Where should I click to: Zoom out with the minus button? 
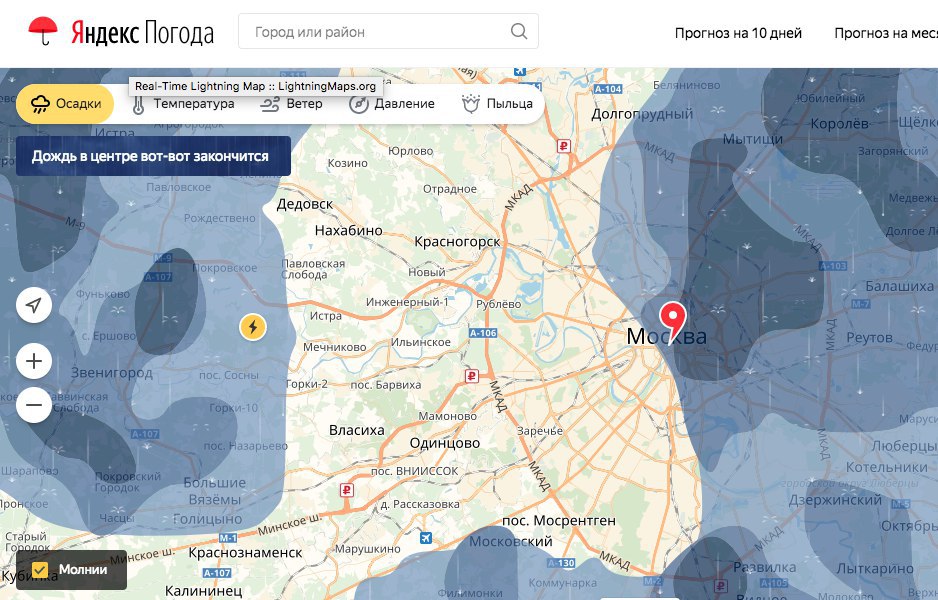34,405
